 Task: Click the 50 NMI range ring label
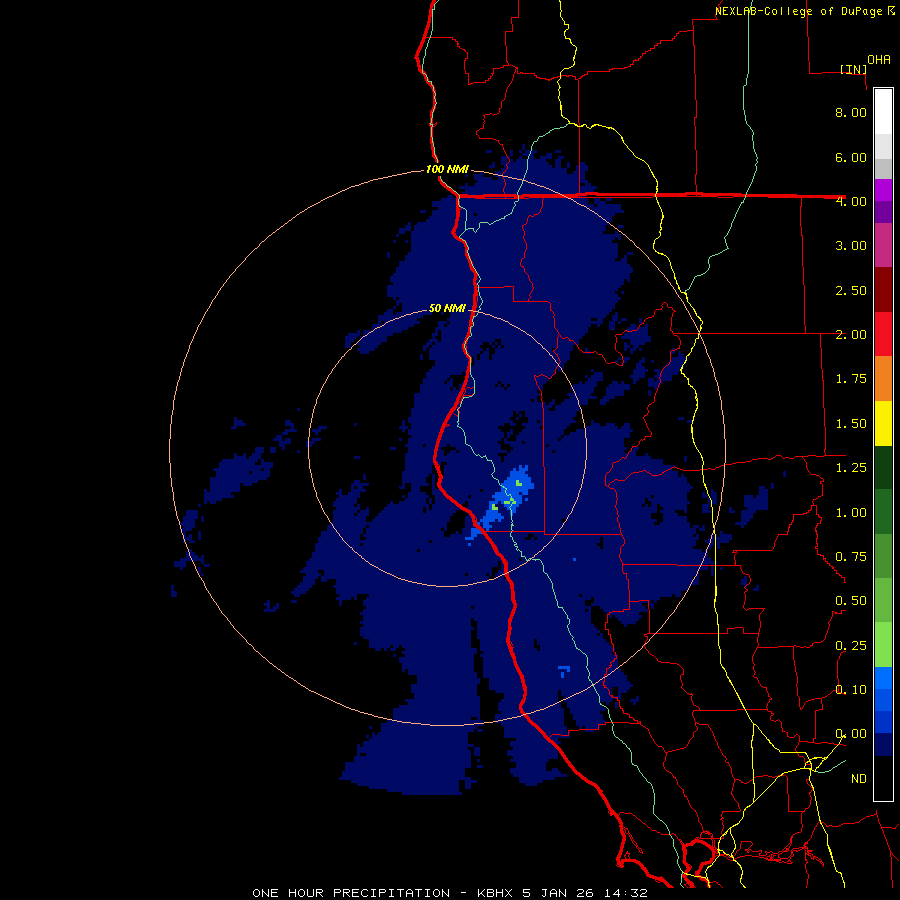[447, 308]
